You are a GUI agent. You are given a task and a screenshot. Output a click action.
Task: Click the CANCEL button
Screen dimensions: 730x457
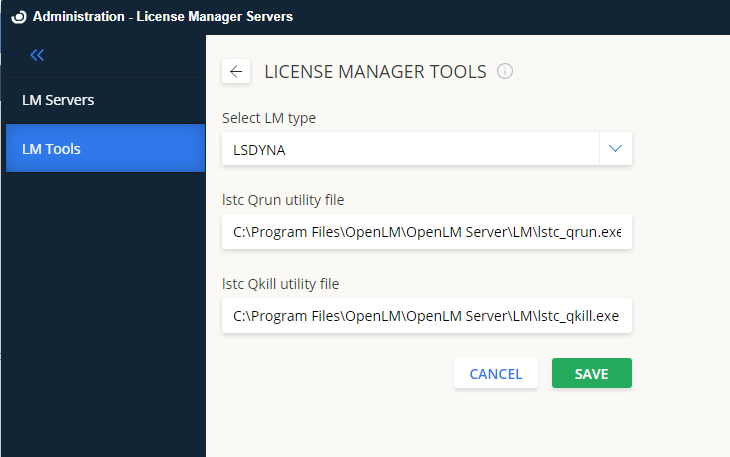pos(495,373)
